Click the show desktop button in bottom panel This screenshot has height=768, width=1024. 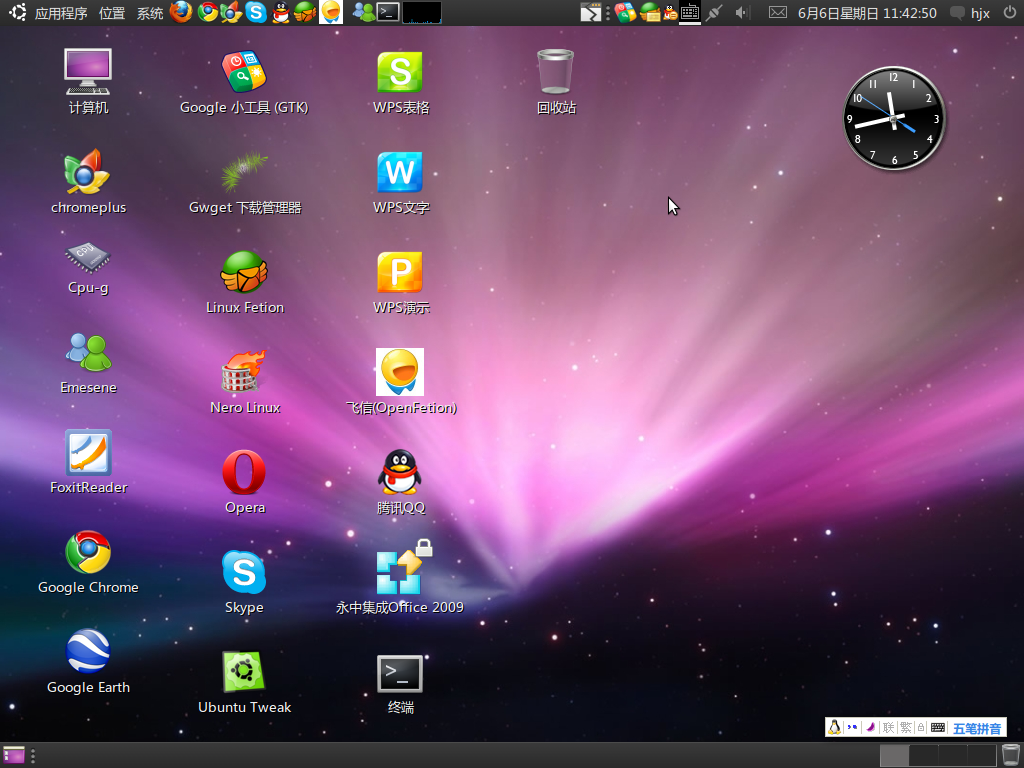point(14,755)
